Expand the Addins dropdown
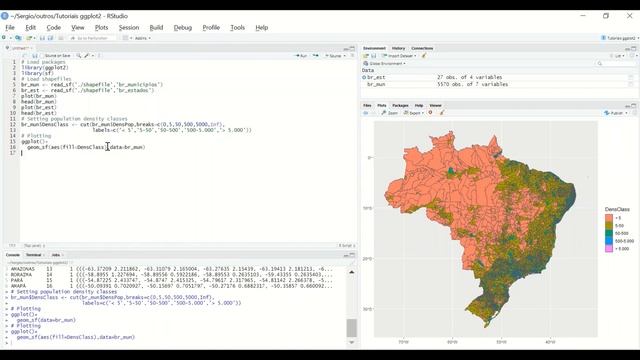Screen dimensions: 640x360 (x=143, y=38)
